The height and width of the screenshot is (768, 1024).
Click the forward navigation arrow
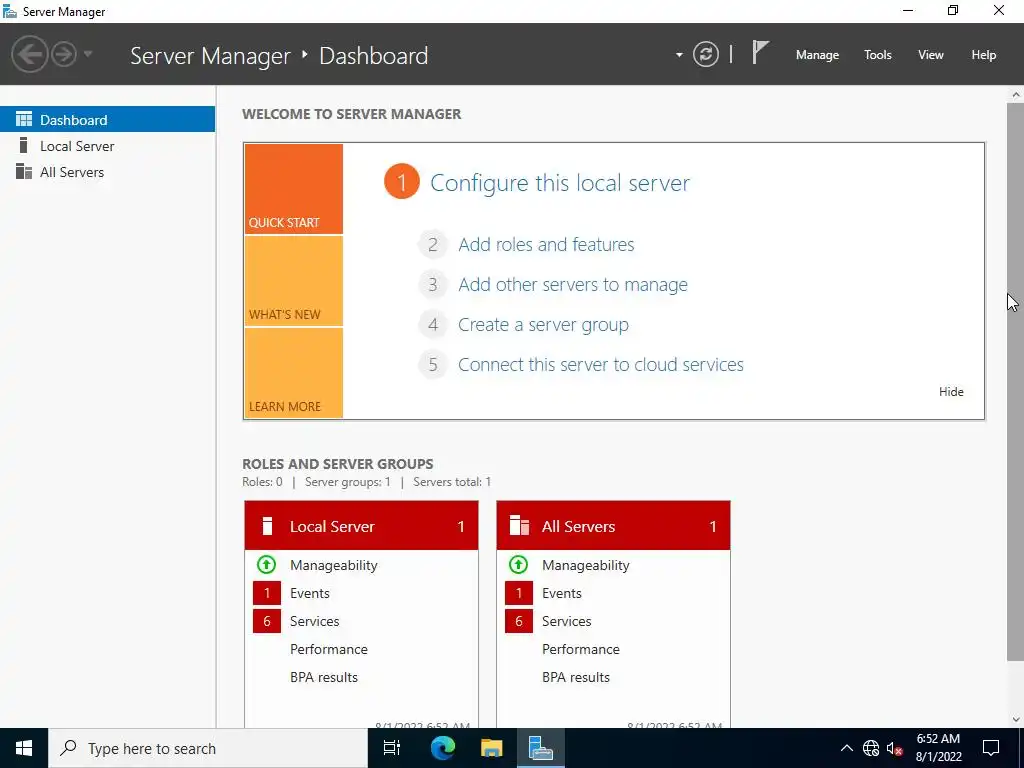point(64,54)
